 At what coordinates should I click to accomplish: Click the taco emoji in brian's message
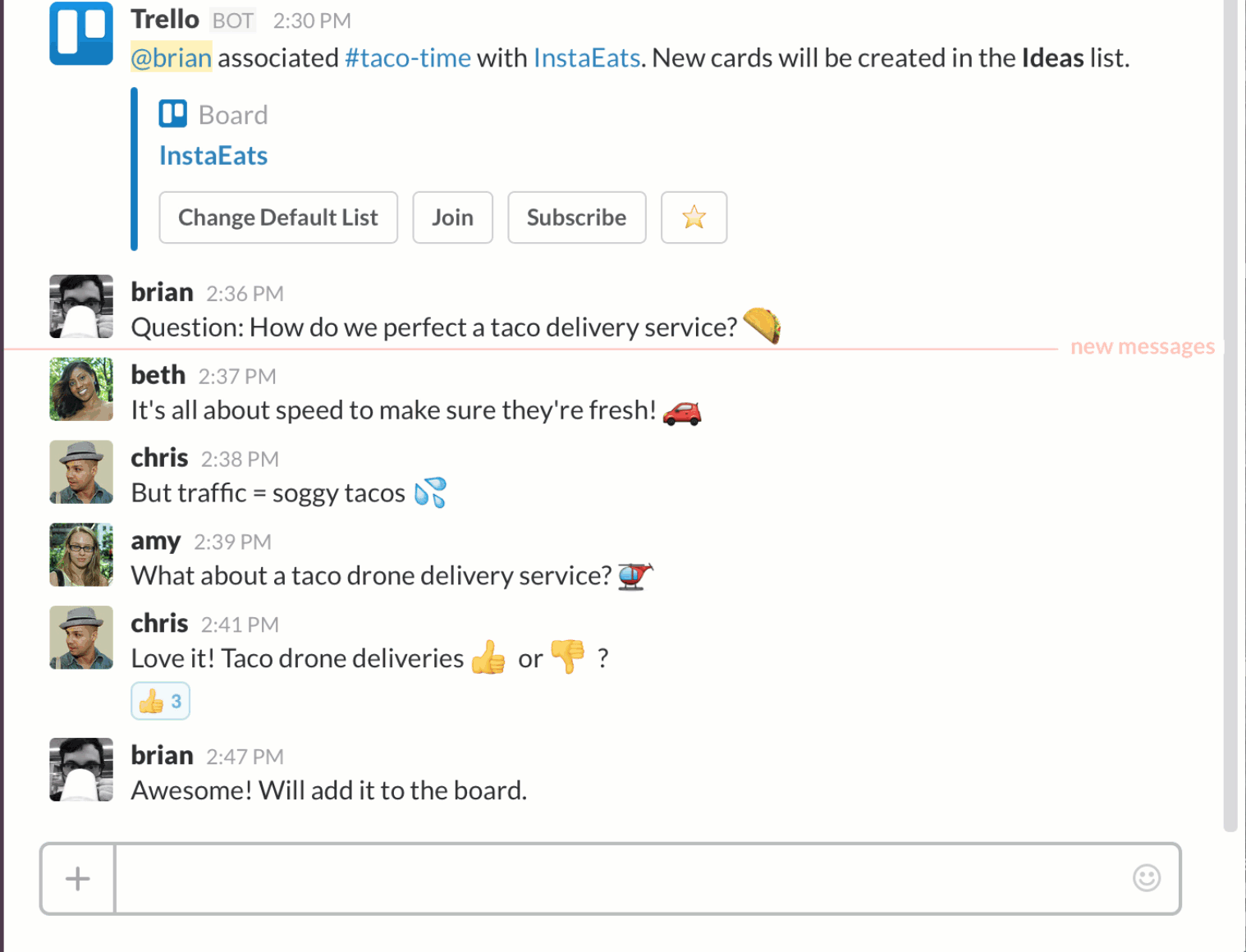pos(762,326)
